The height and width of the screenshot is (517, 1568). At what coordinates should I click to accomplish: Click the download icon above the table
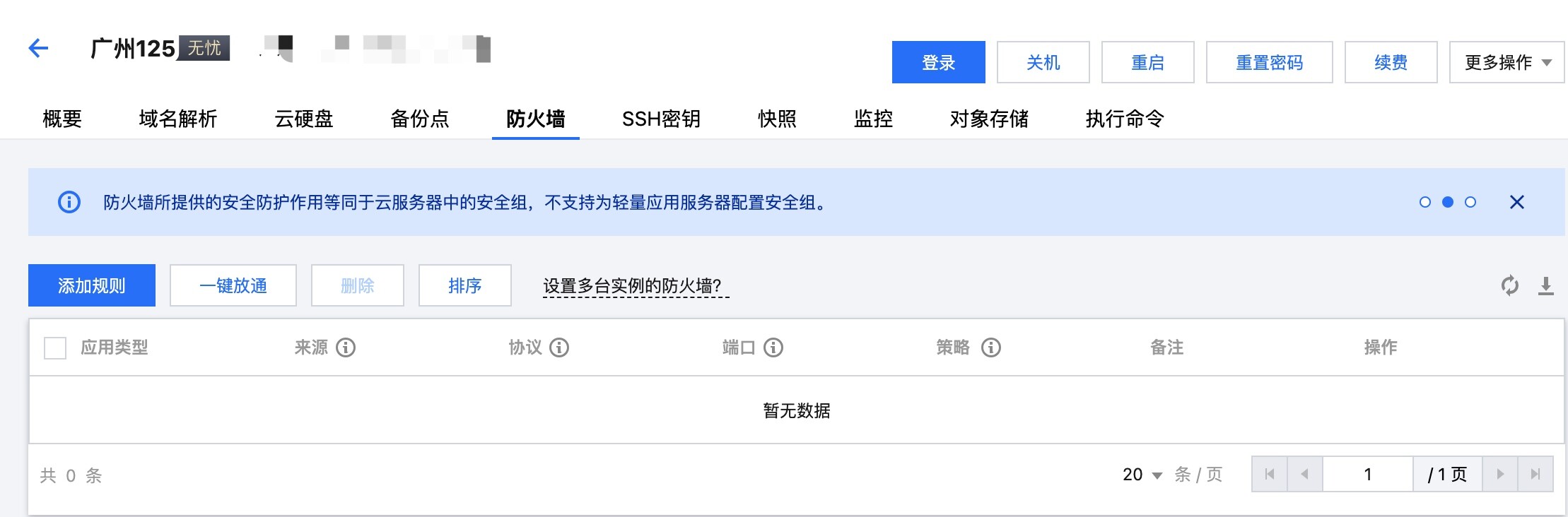tap(1546, 286)
